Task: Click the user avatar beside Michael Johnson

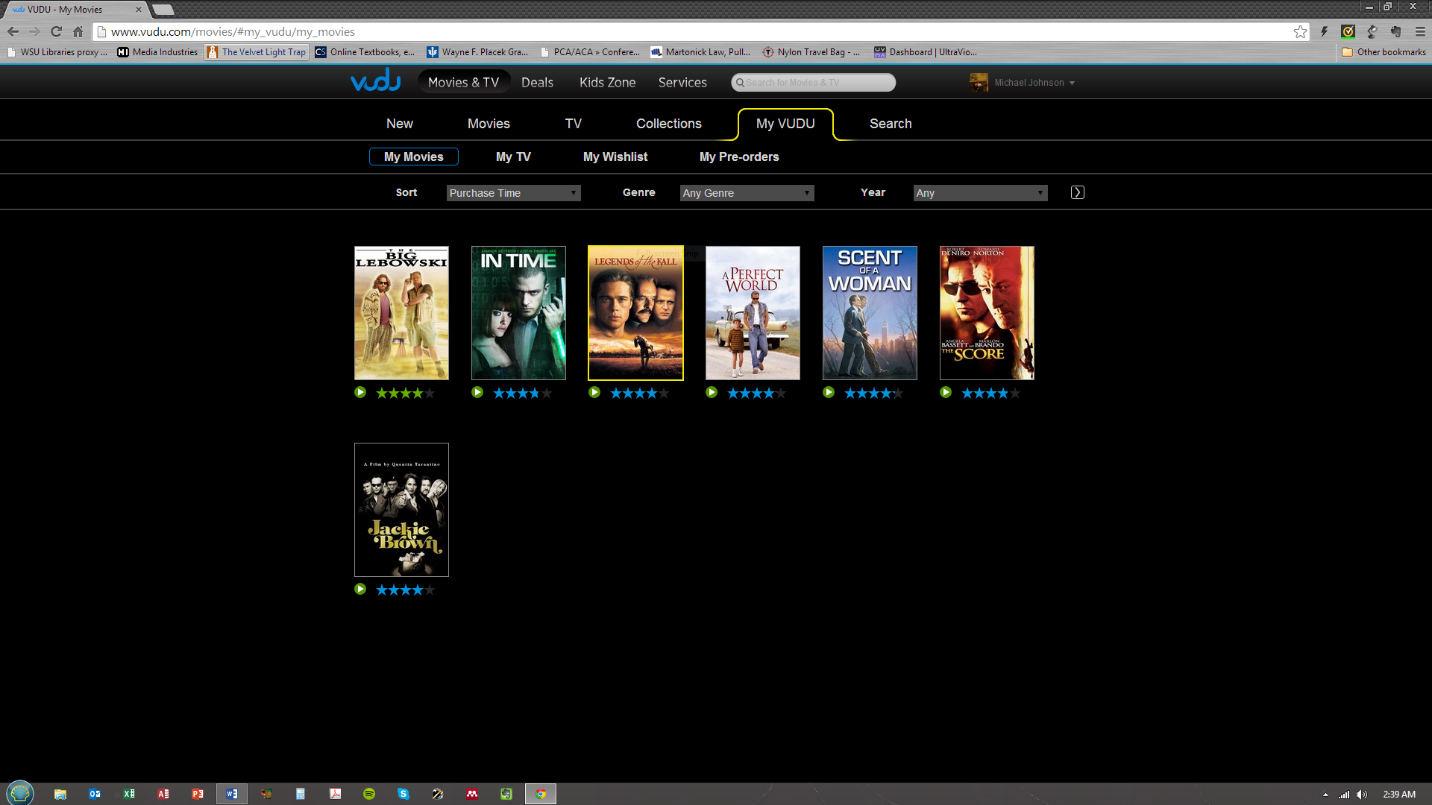Action: coord(979,82)
